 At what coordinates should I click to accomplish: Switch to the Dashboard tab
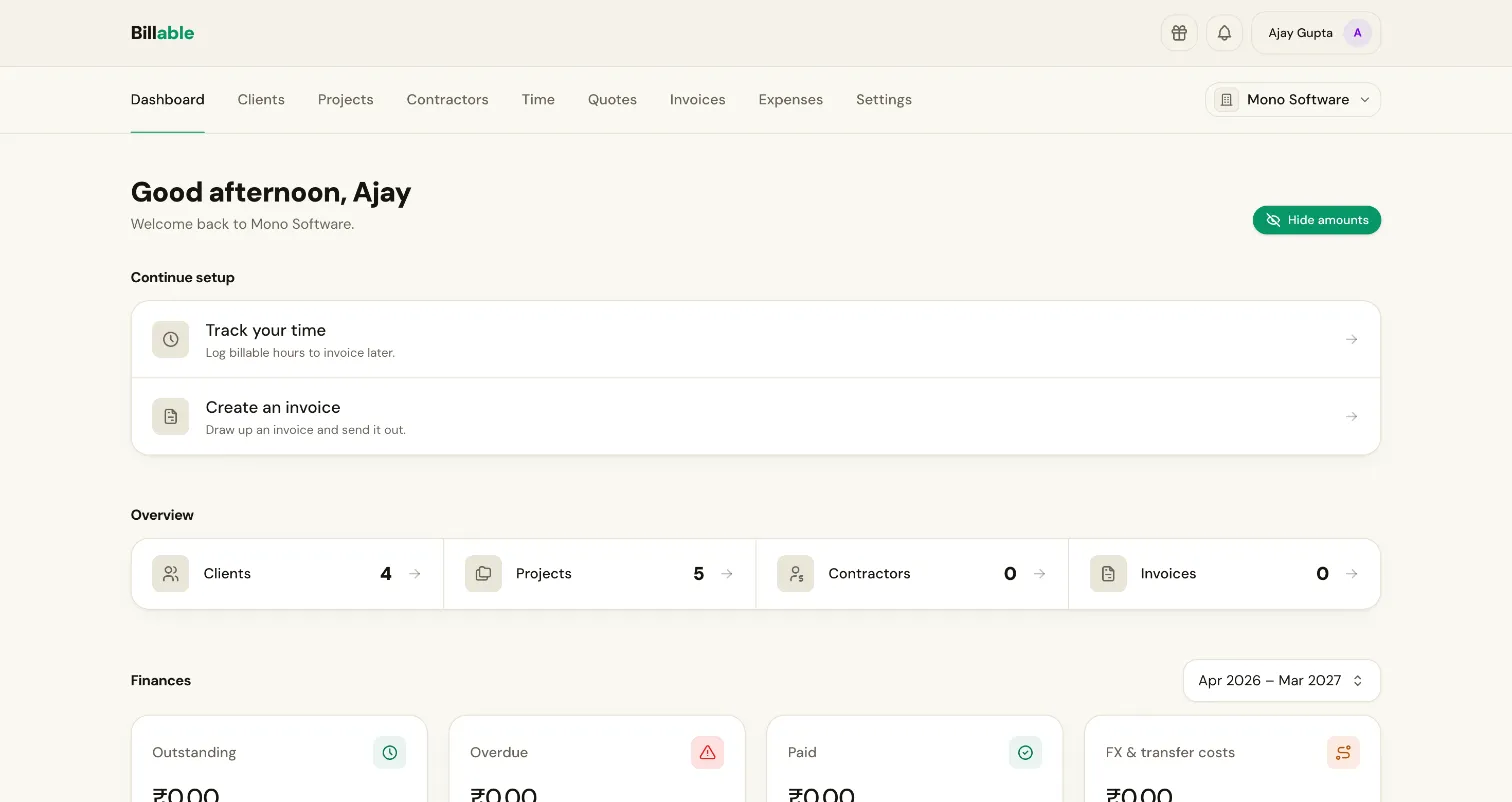167,99
